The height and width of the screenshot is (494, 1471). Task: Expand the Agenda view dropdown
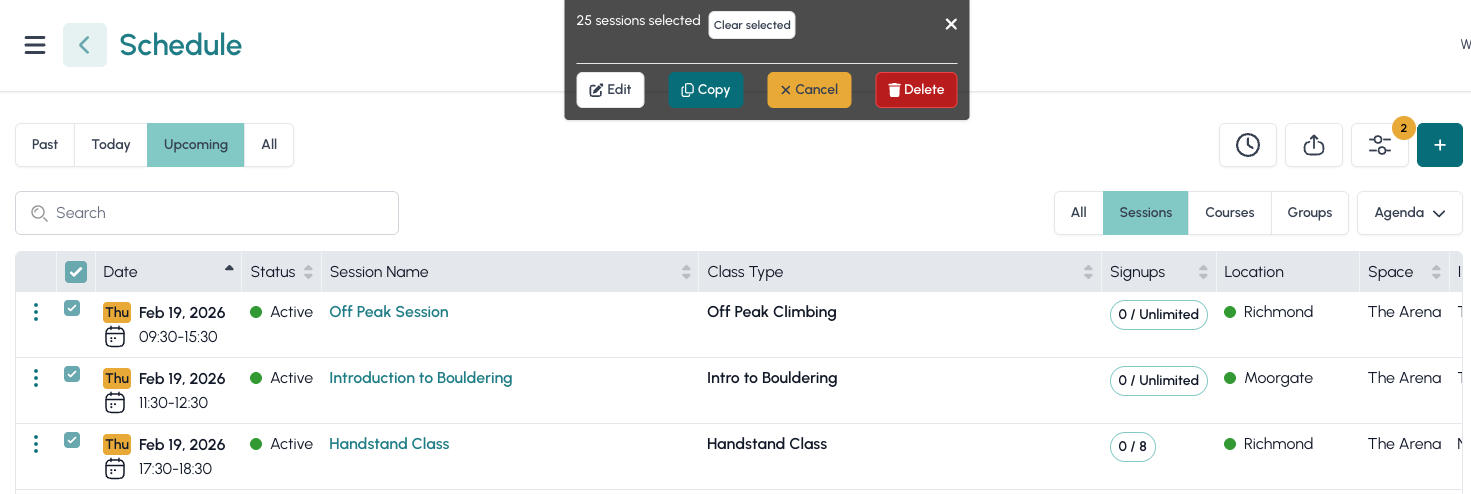click(x=1409, y=213)
